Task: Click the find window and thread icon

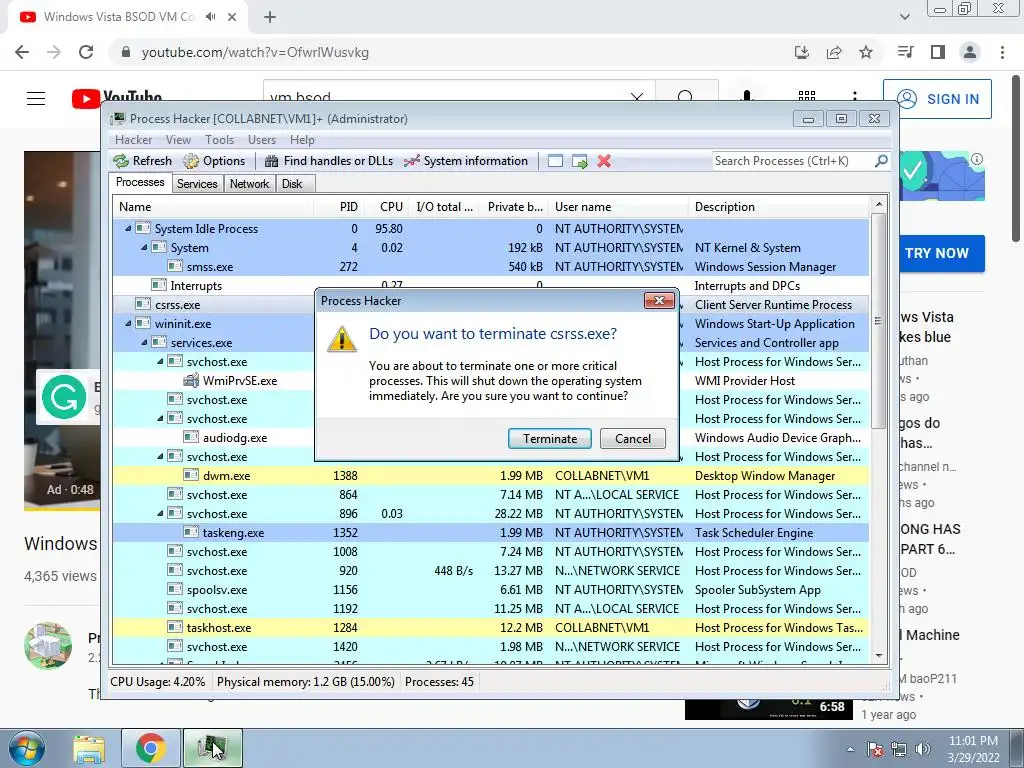Action: click(x=580, y=161)
